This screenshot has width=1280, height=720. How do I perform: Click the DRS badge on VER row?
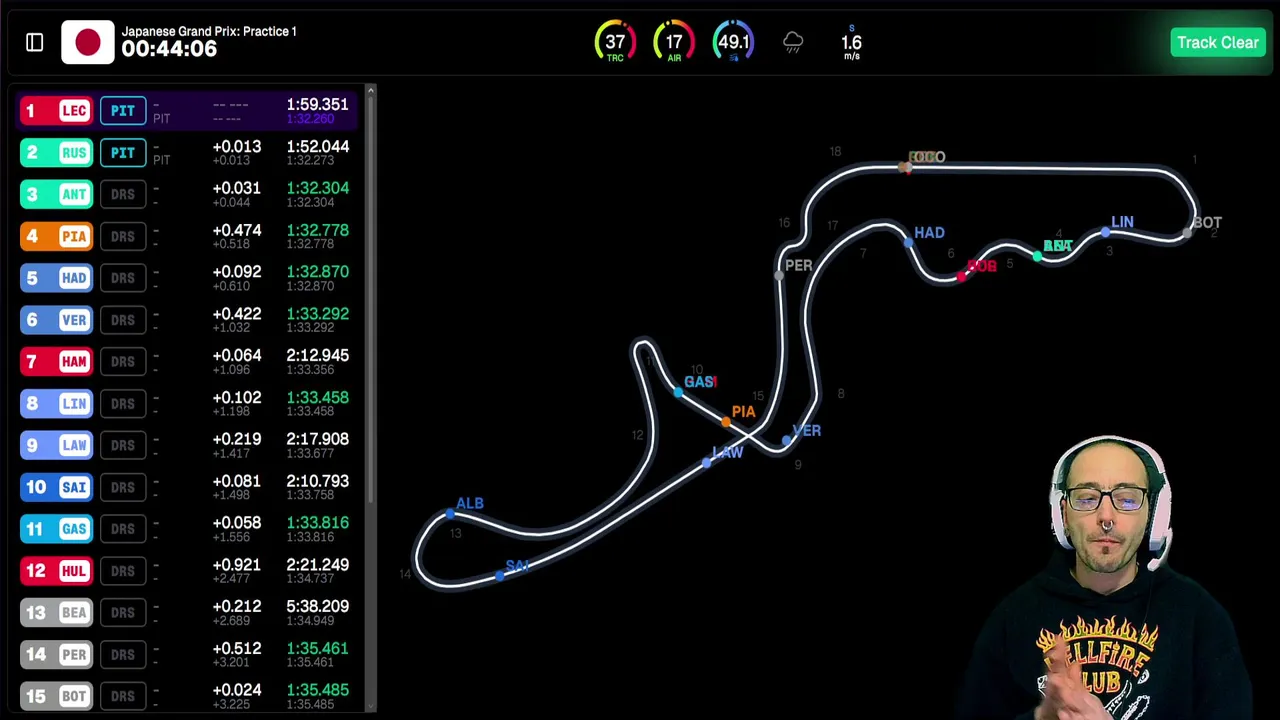click(123, 320)
